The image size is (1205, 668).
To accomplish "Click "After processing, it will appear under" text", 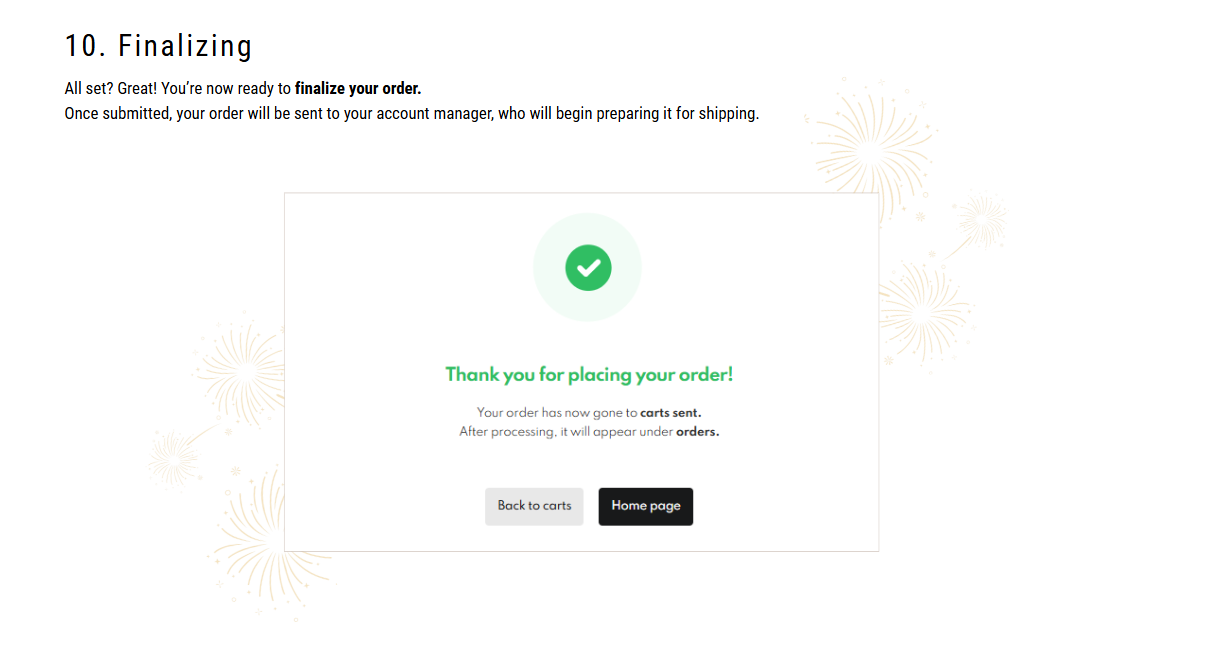I will point(566,432).
